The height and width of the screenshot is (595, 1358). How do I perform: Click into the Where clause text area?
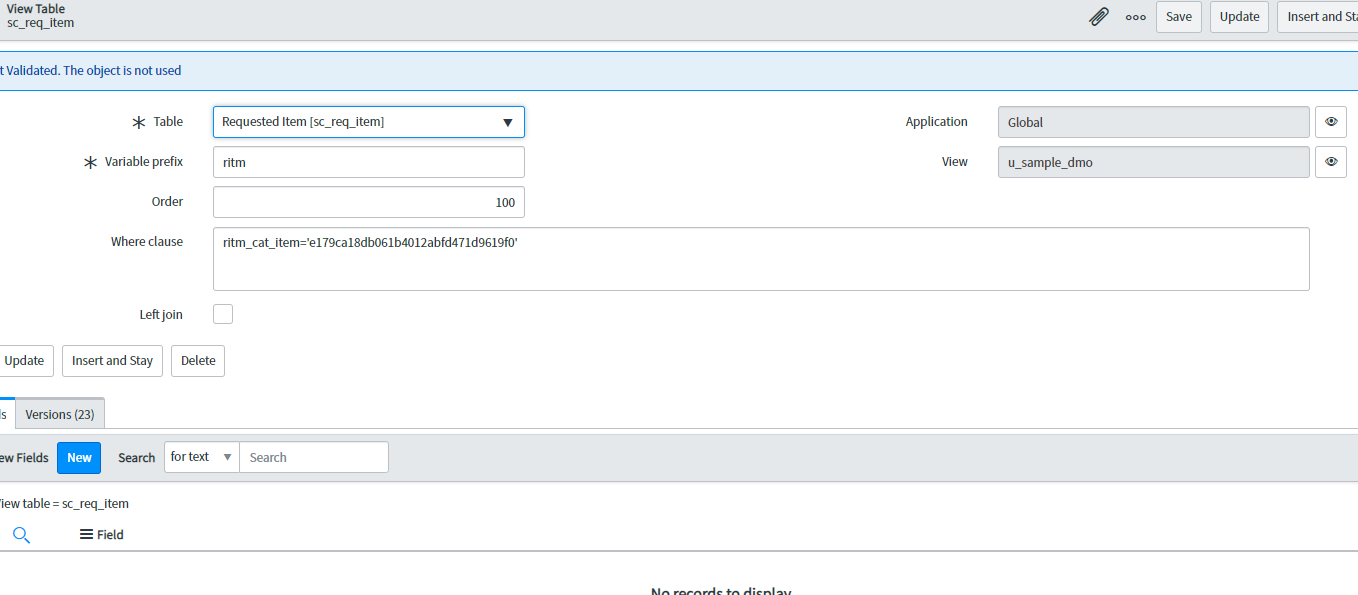point(761,259)
